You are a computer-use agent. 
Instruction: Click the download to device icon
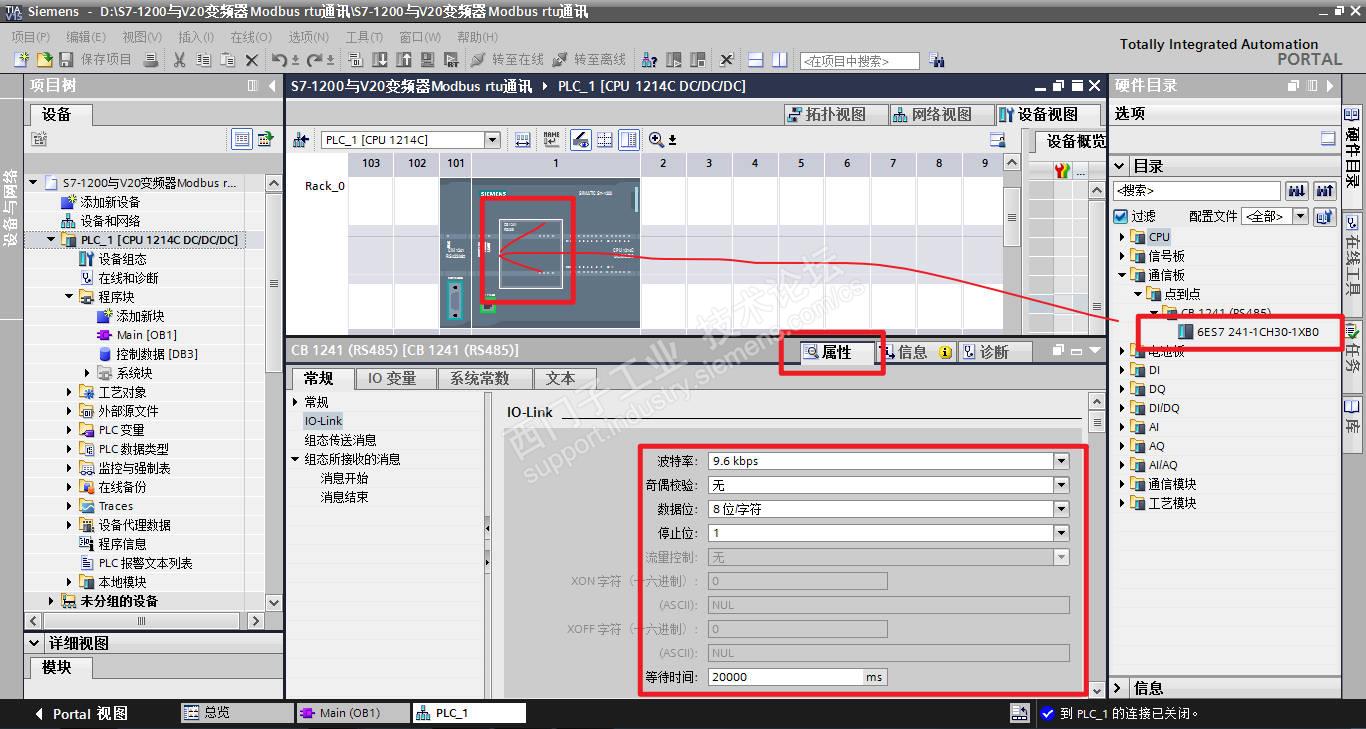(x=381, y=60)
